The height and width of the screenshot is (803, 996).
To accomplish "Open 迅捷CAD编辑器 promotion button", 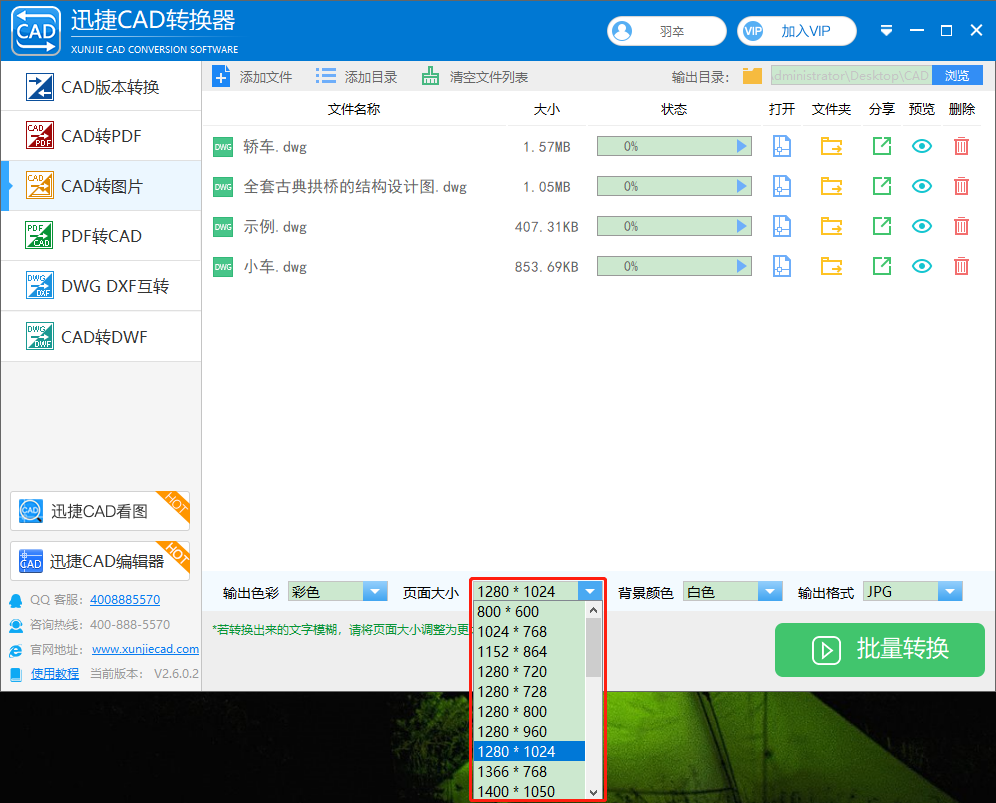I will pyautogui.click(x=100, y=561).
